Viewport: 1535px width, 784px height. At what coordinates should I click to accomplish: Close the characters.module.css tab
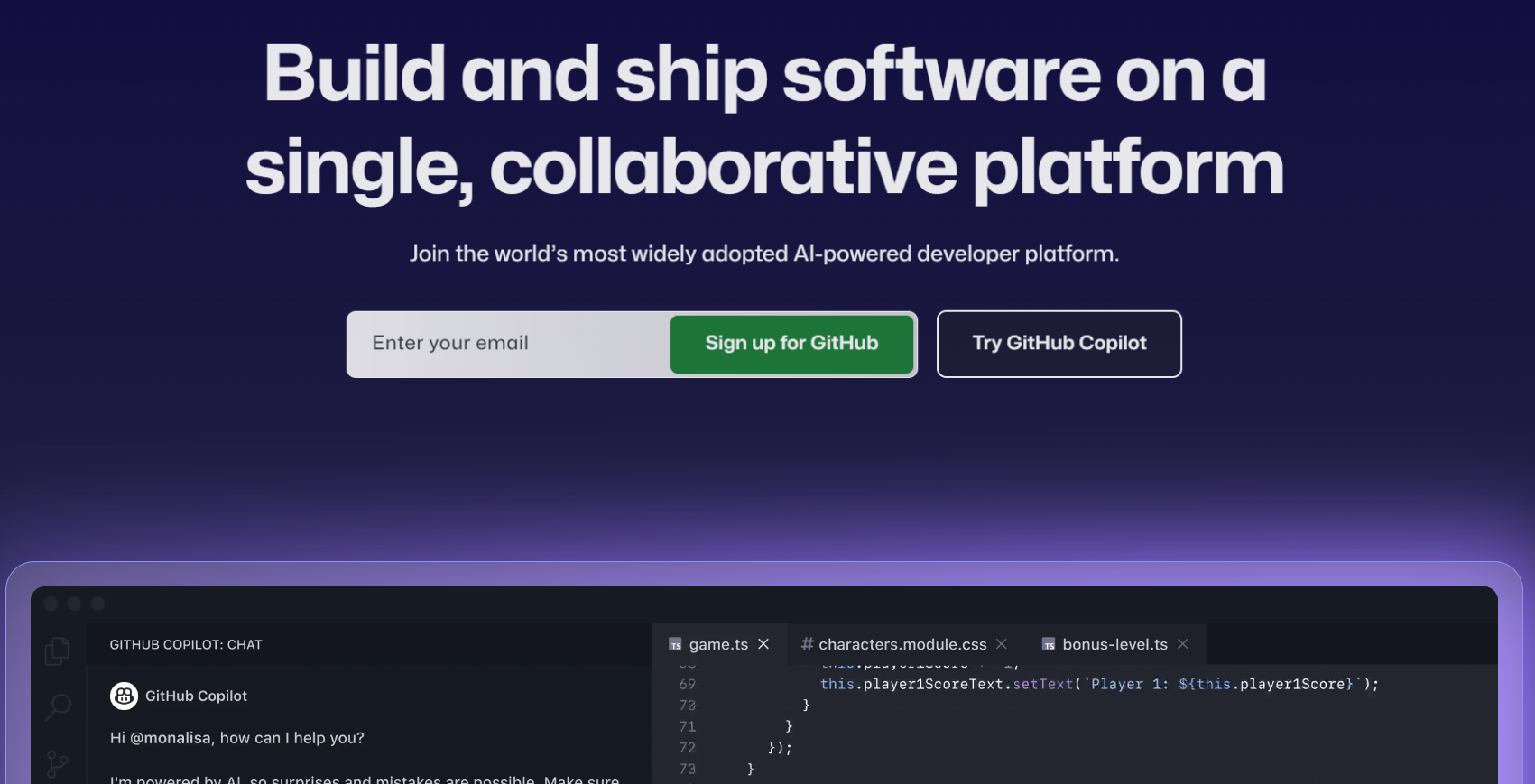point(1002,644)
